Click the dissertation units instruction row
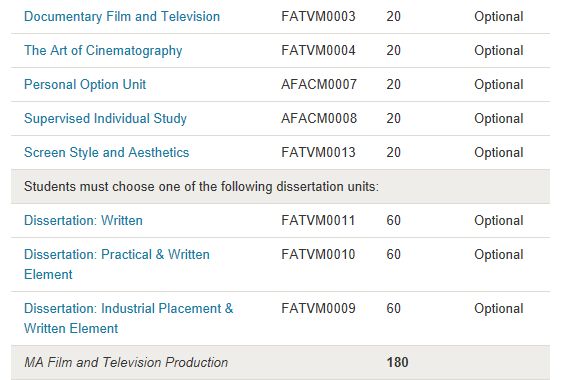 (x=280, y=187)
